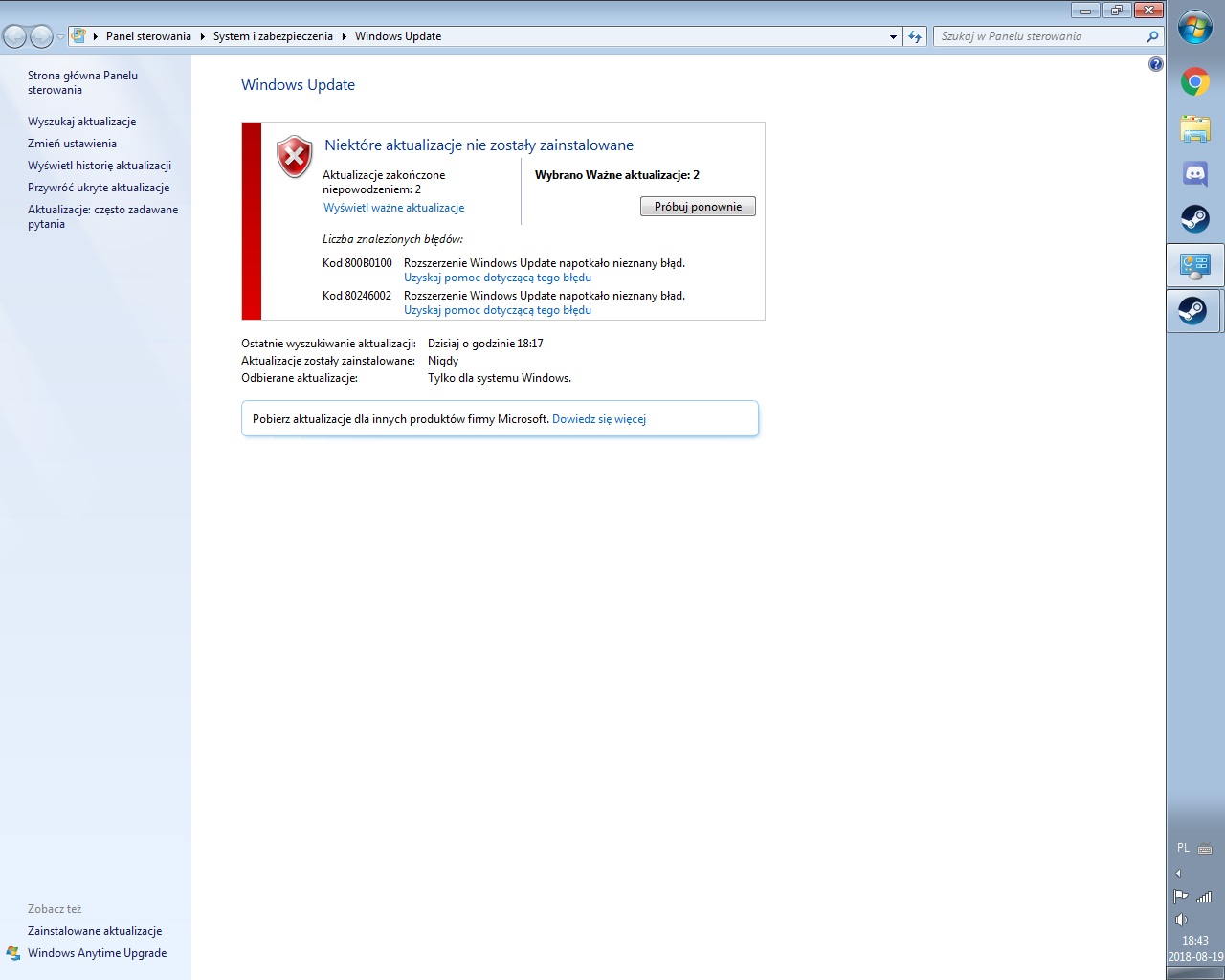Click Tylko dla systemu Windows value
The height and width of the screenshot is (980, 1225).
[500, 378]
